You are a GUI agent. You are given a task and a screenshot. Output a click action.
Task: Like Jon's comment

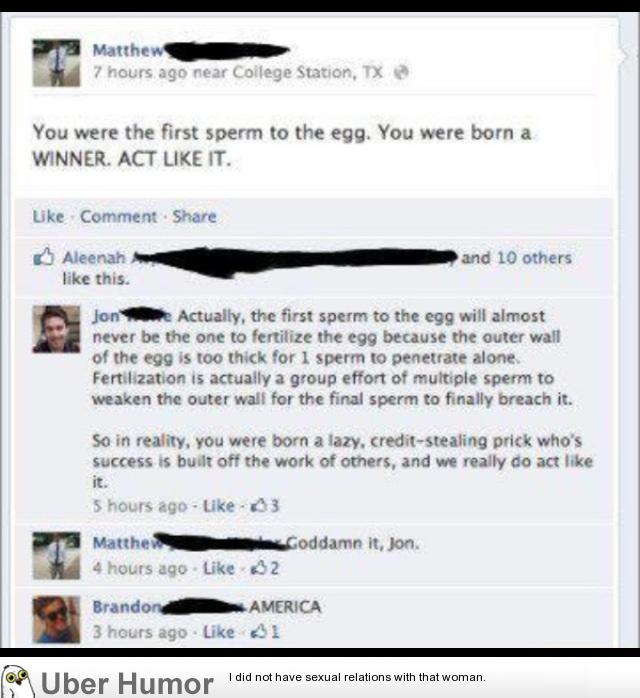pos(219,506)
